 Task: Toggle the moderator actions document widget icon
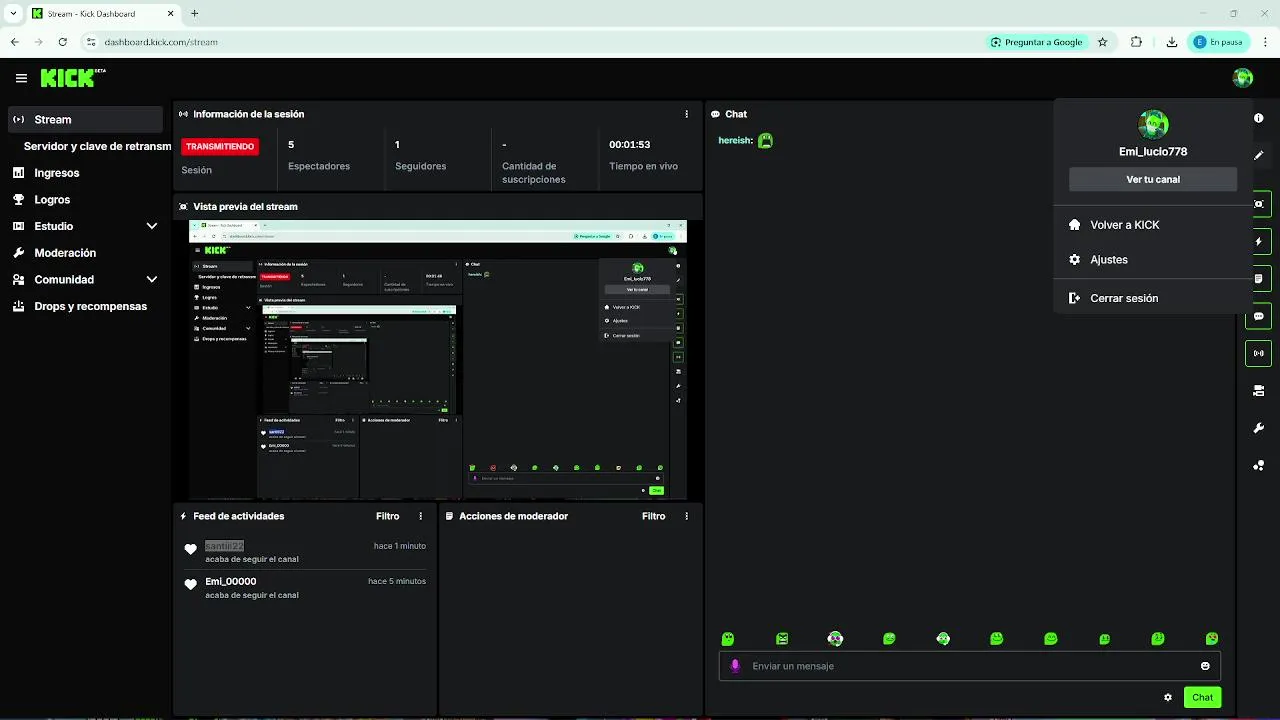pyautogui.click(x=1258, y=279)
